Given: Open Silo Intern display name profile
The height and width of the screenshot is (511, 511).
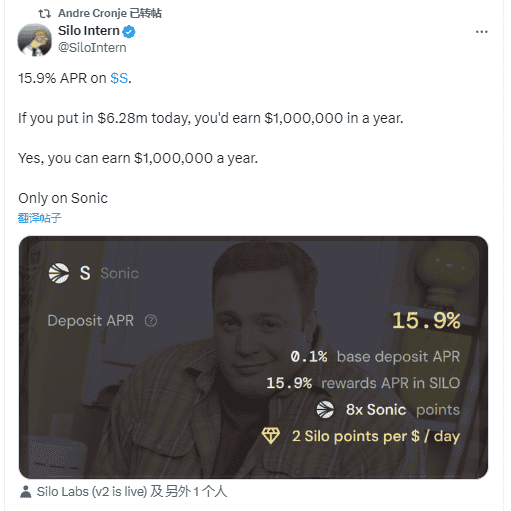Looking at the screenshot, I should [89, 31].
